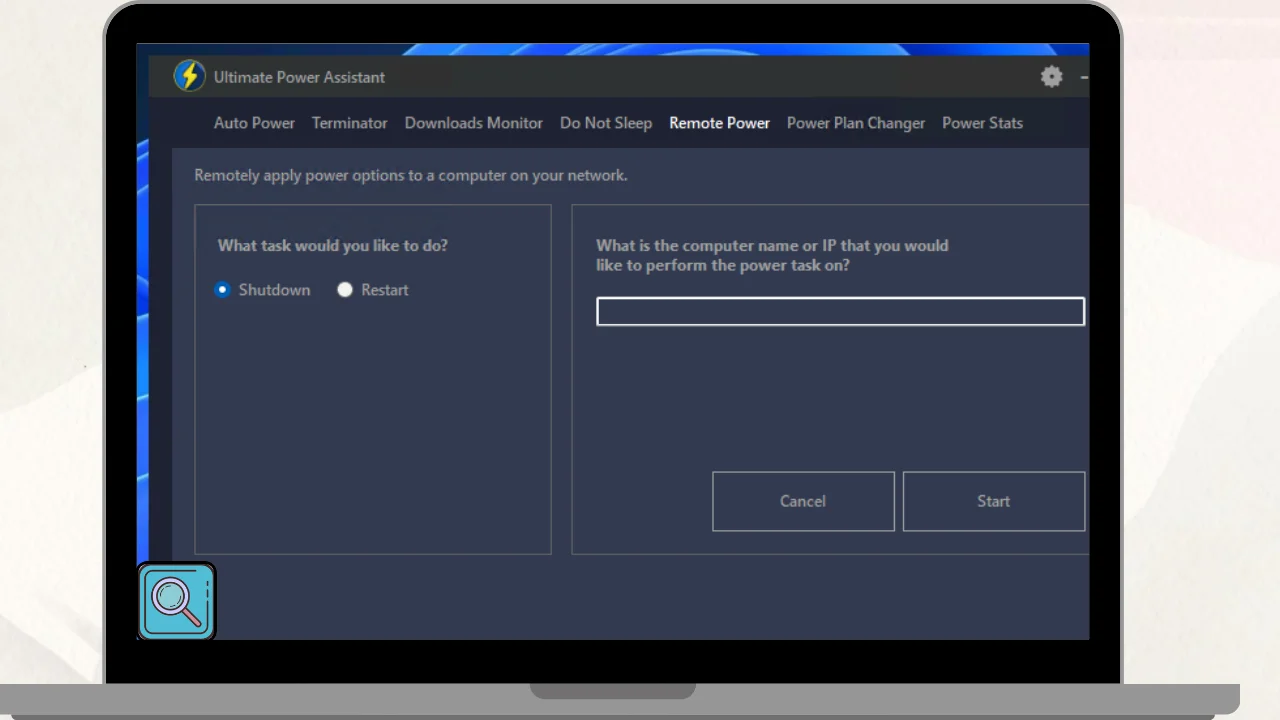Image resolution: width=1280 pixels, height=720 pixels.
Task: Click the 'Remotely apply power options' description
Action: pos(410,175)
